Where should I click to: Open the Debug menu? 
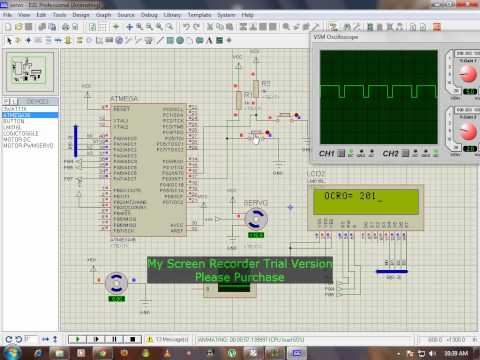[149, 15]
